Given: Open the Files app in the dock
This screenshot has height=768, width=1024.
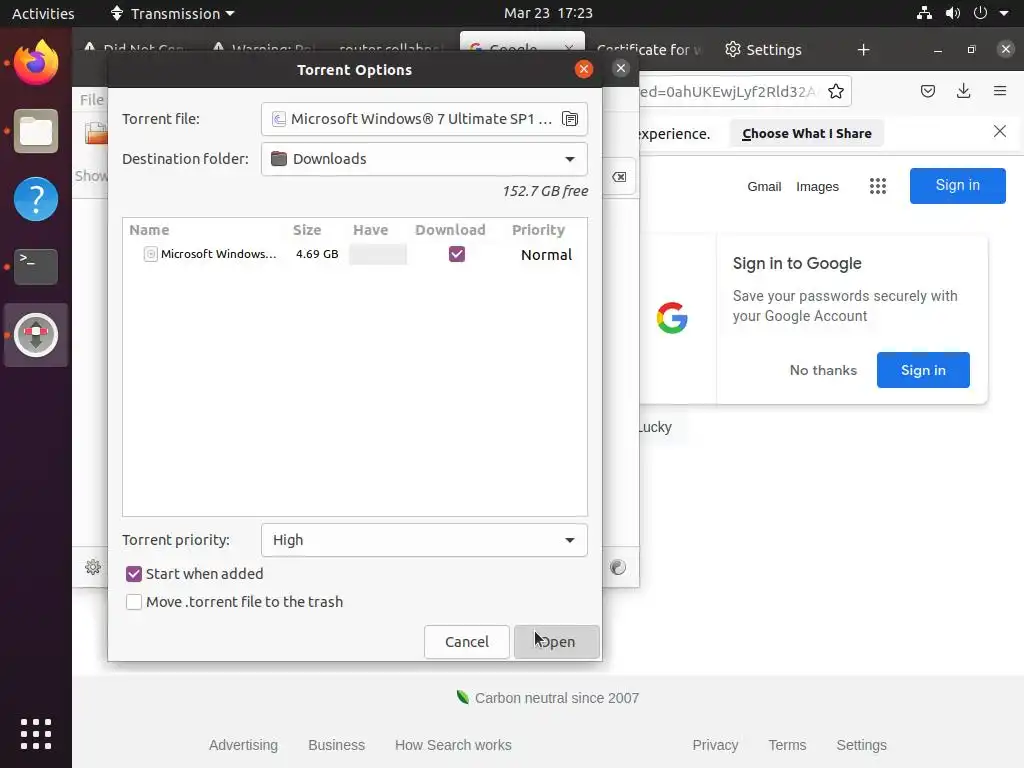Looking at the screenshot, I should pyautogui.click(x=36, y=131).
